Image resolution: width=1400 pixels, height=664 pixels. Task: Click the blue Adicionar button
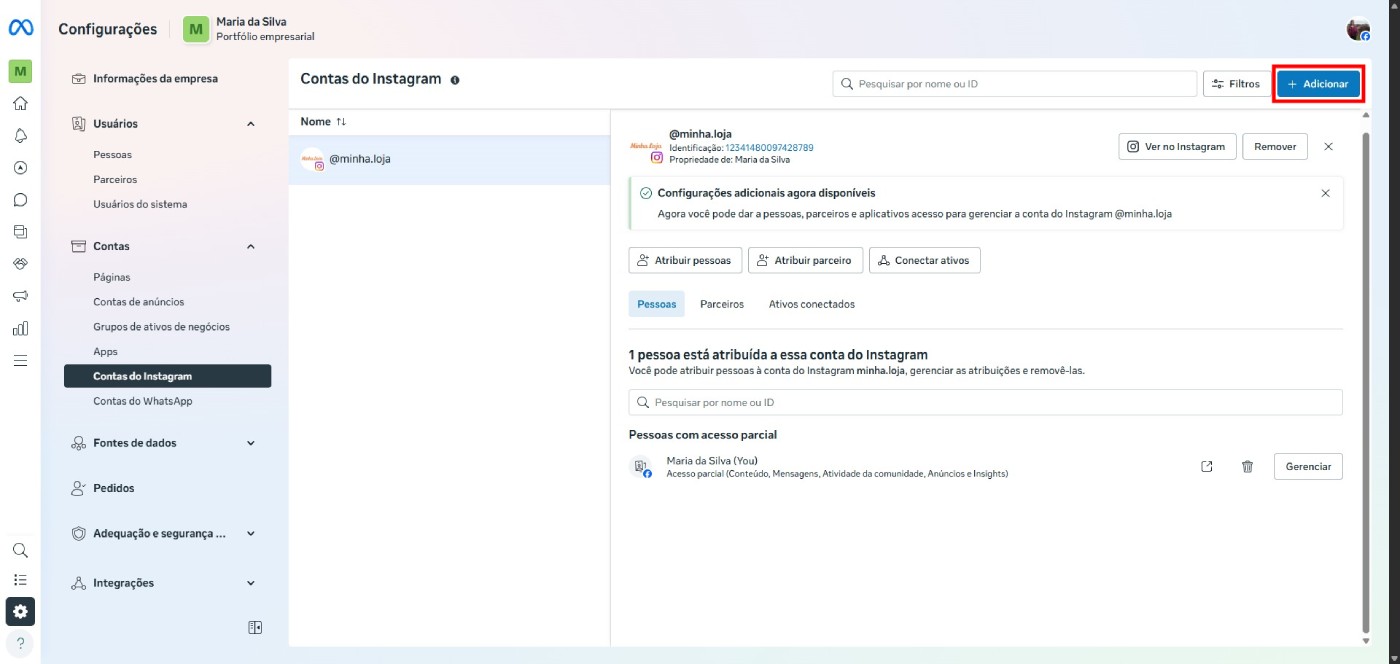coord(1318,84)
